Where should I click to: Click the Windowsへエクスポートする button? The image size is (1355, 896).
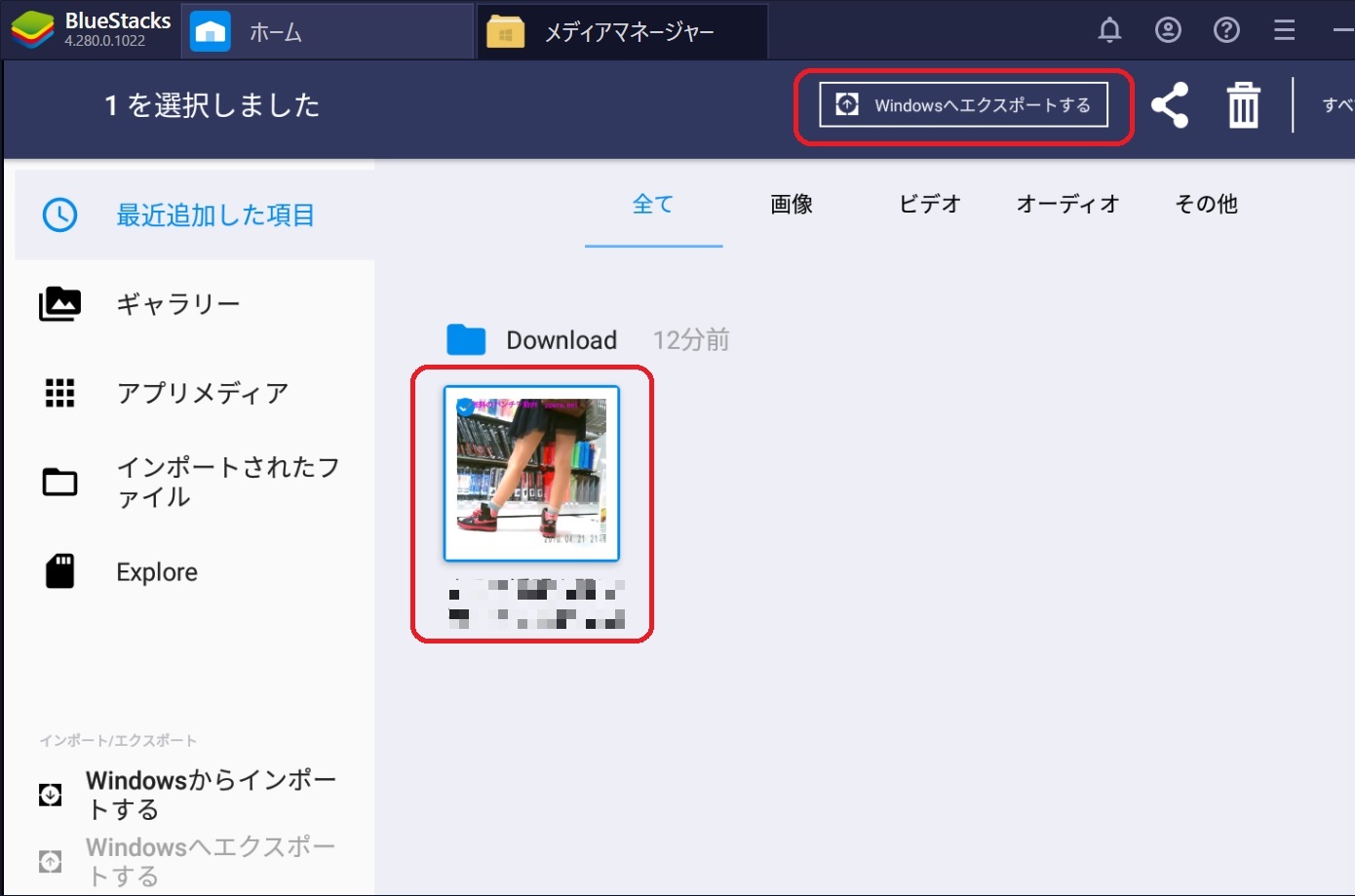pos(962,104)
